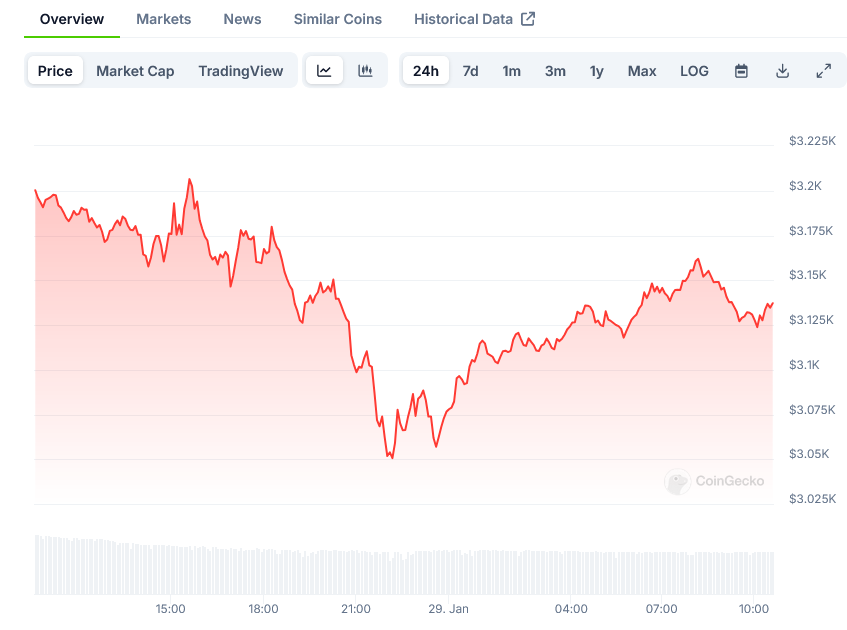Select the Overview tab
847x630 pixels.
[72, 19]
